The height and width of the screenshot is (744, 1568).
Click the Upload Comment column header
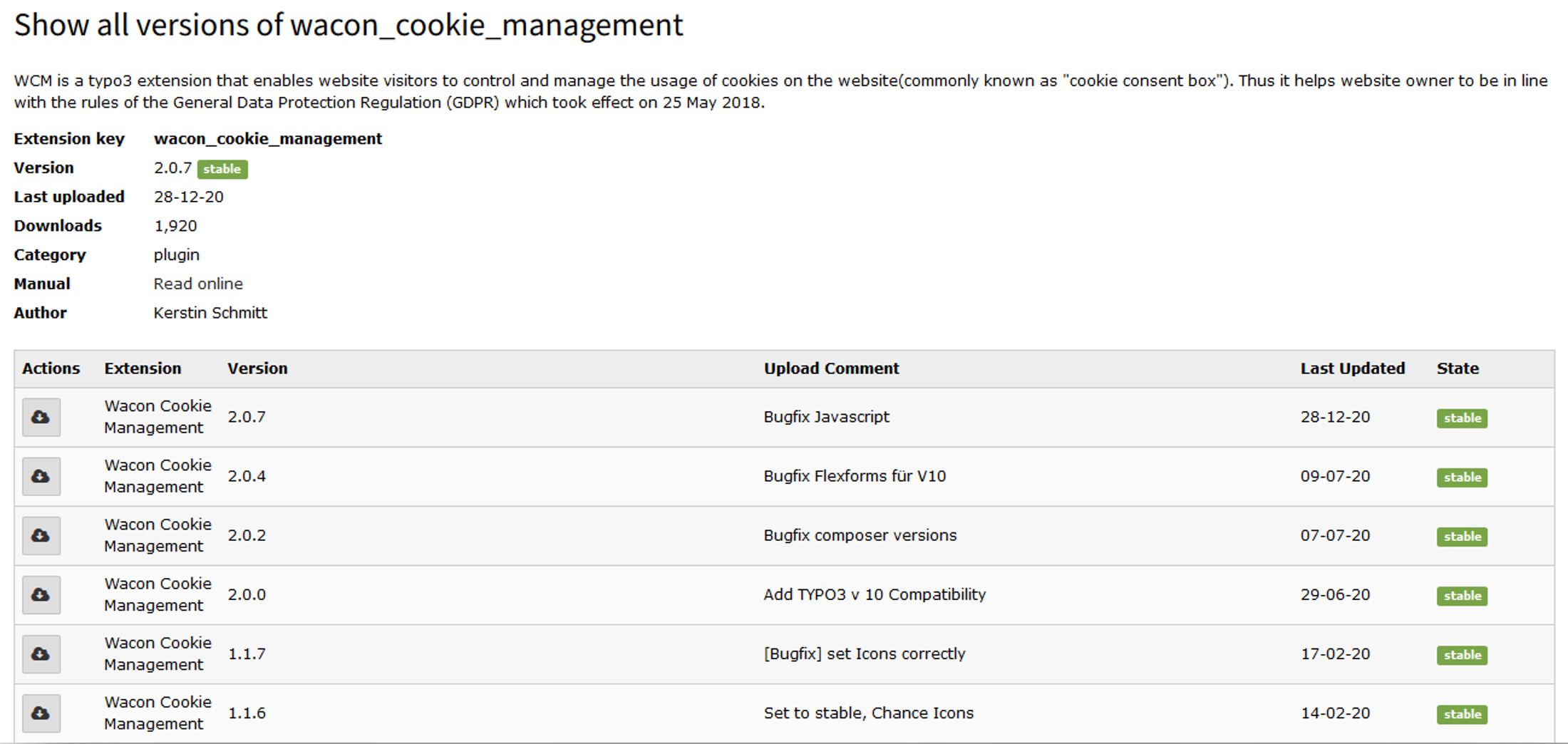point(831,368)
